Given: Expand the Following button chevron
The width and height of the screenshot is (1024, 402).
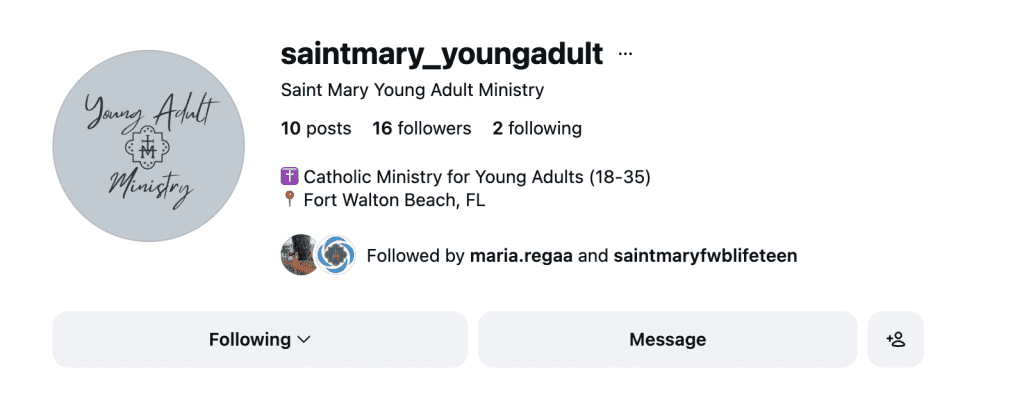Looking at the screenshot, I should (x=305, y=339).
